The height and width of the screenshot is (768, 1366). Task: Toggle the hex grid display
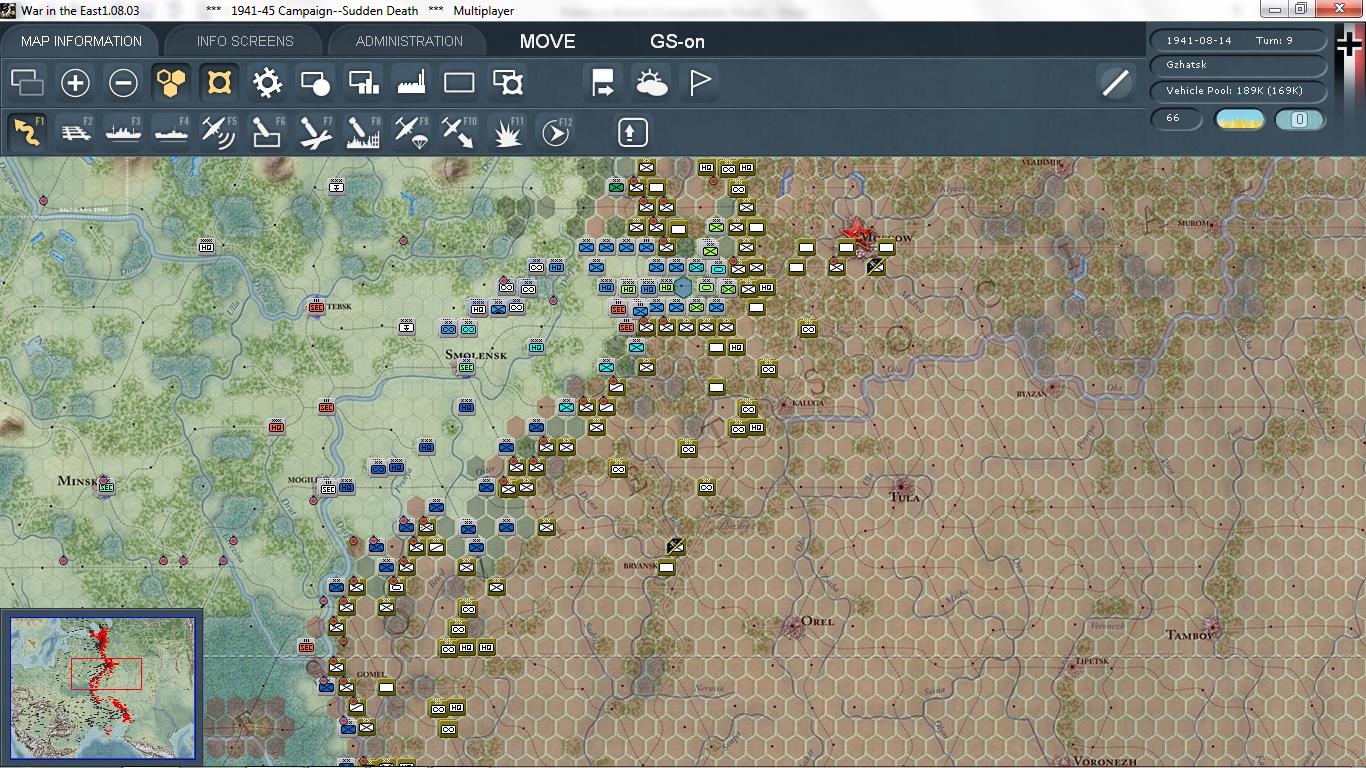[171, 83]
